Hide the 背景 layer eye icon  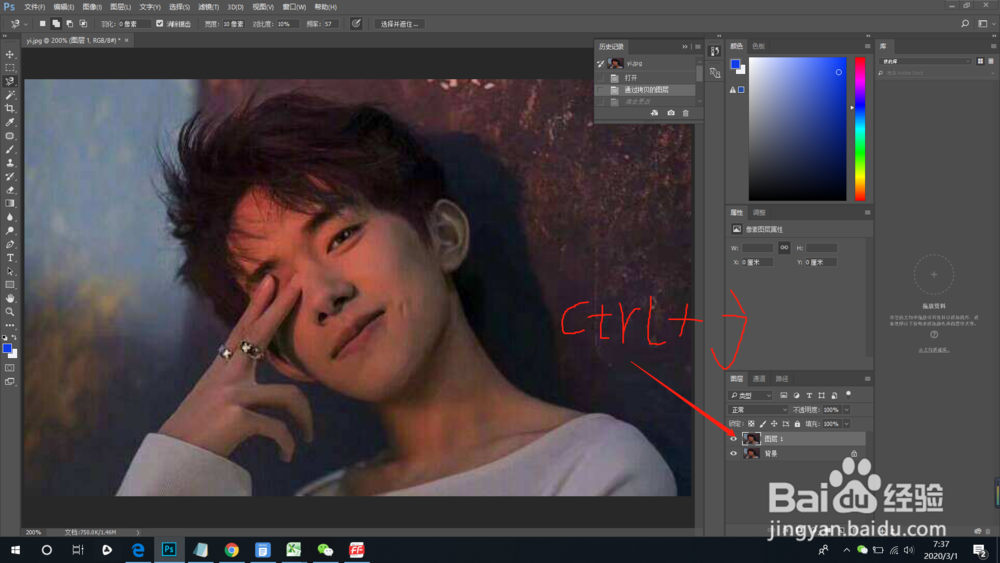pos(733,453)
